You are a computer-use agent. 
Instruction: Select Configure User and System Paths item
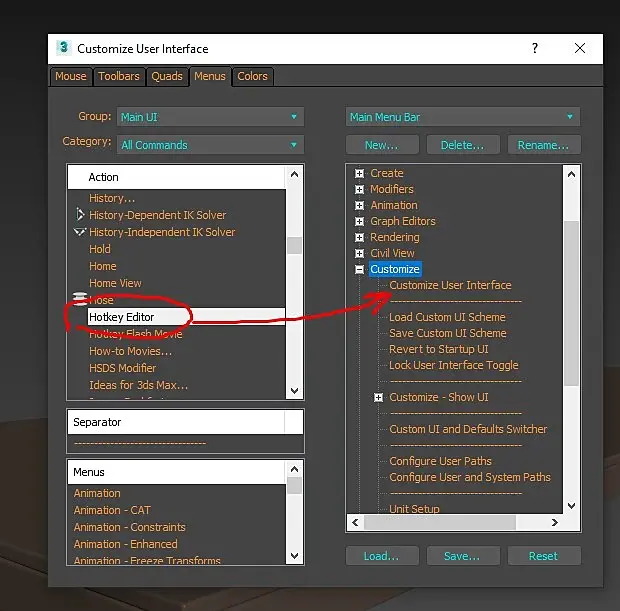point(470,477)
